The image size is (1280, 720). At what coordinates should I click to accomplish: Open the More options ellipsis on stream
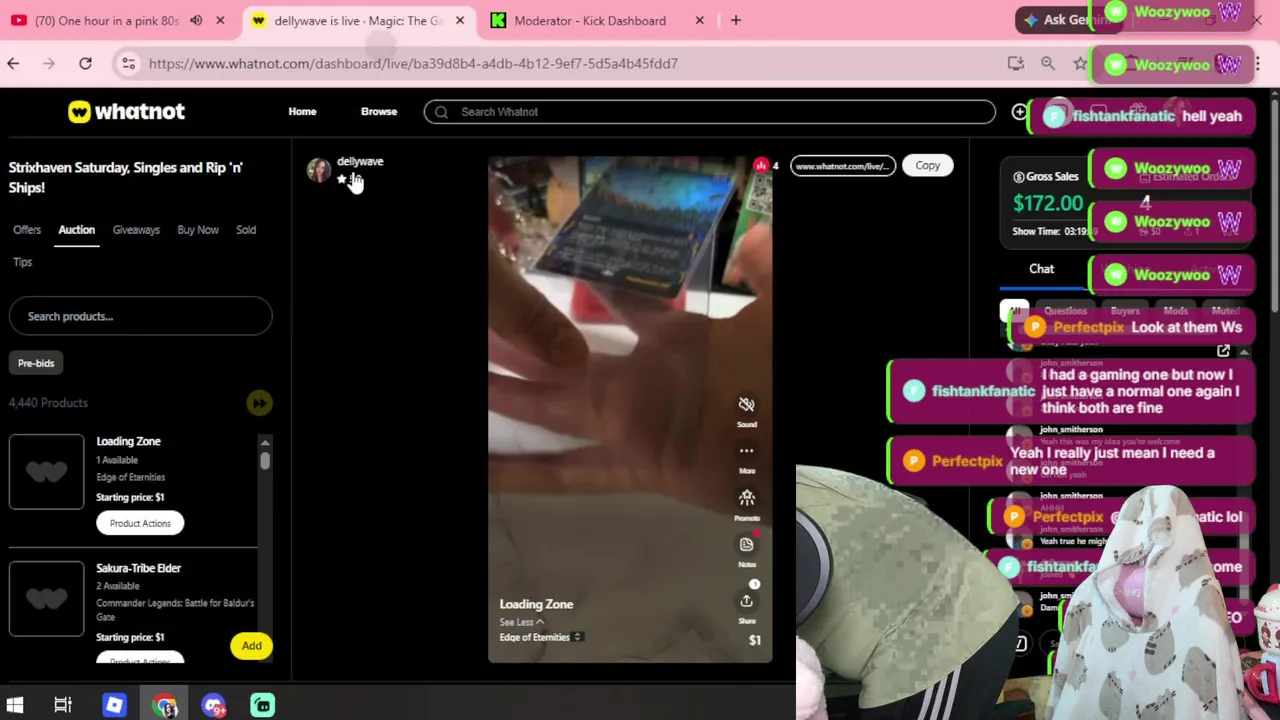pos(746,451)
